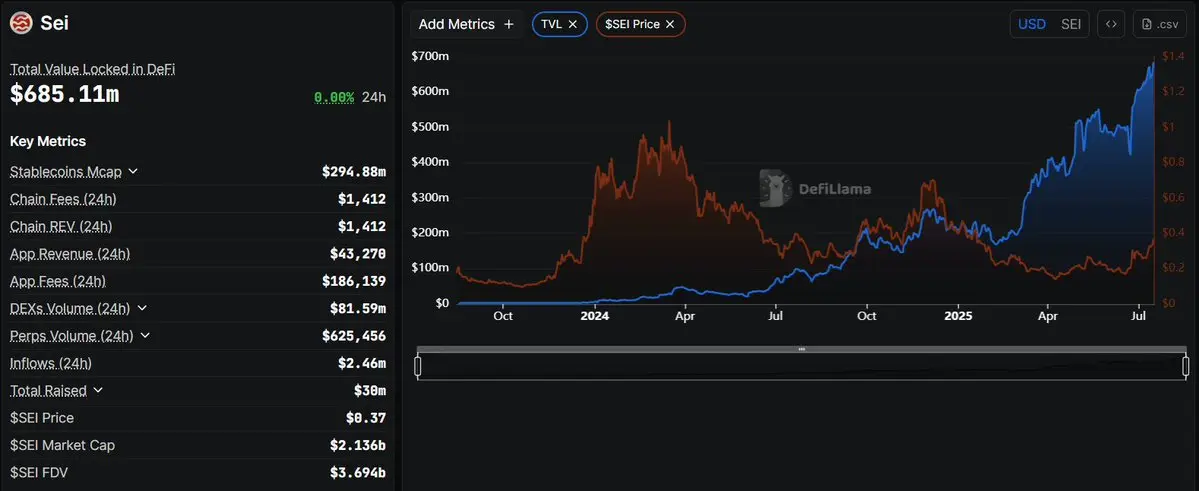
Task: Click the $30m total raised value
Action: tap(369, 390)
